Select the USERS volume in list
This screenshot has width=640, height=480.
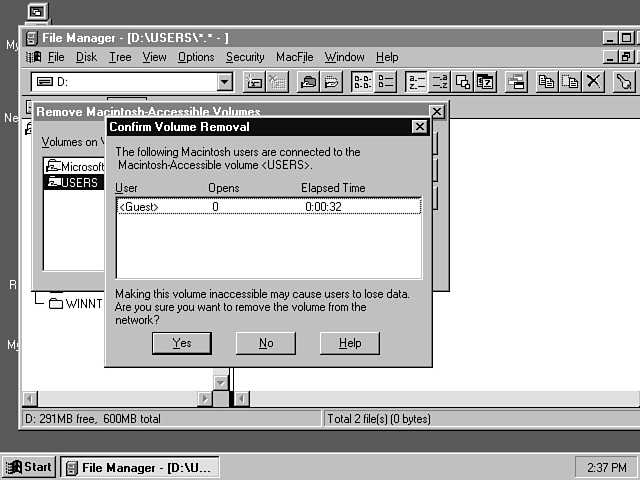74,182
